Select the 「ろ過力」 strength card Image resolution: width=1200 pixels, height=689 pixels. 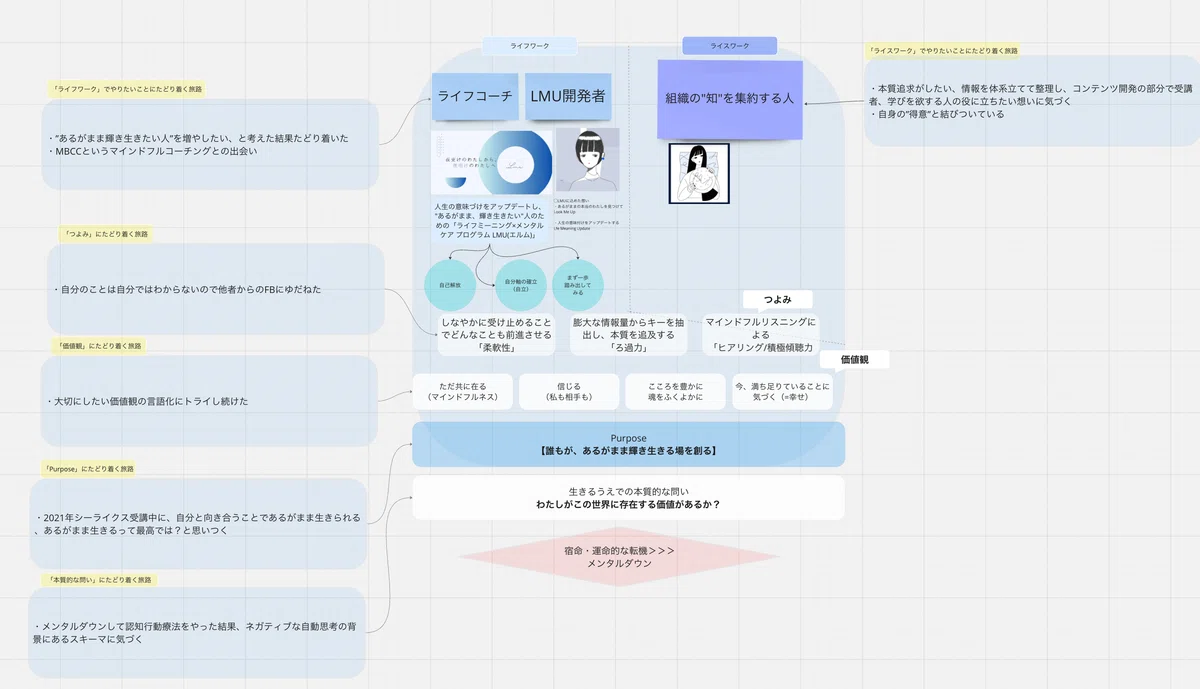click(629, 335)
